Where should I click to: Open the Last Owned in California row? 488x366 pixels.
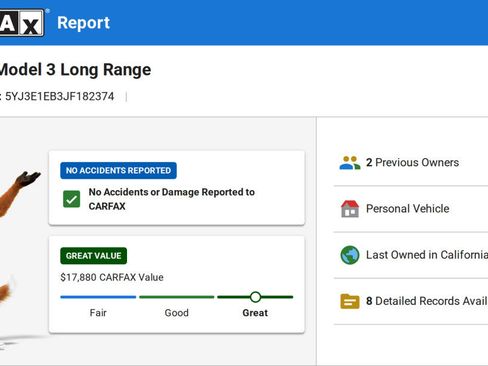[411, 255]
